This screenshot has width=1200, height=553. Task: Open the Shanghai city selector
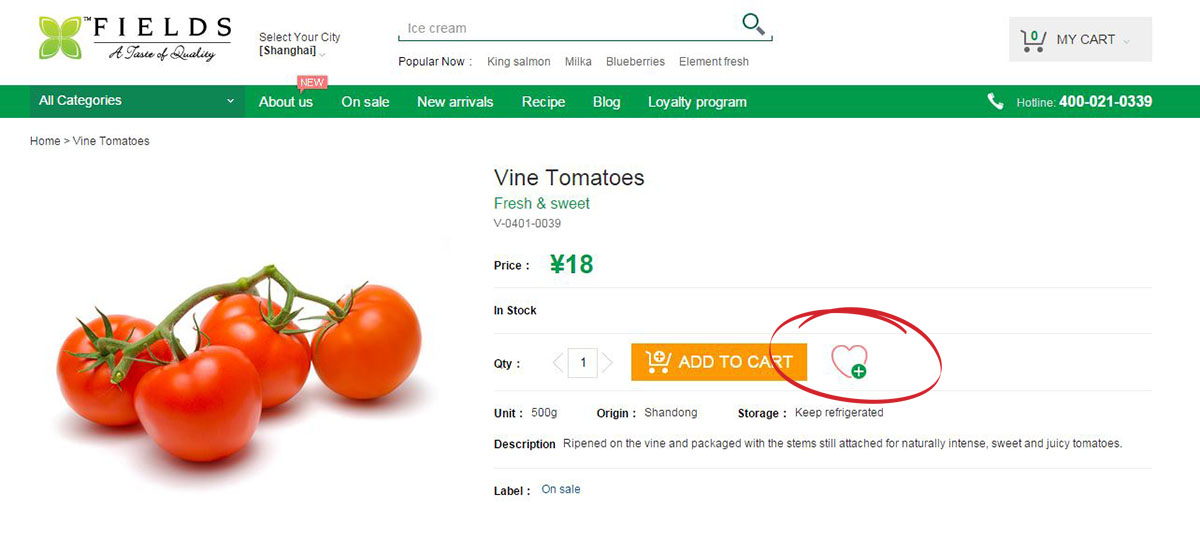[291, 50]
